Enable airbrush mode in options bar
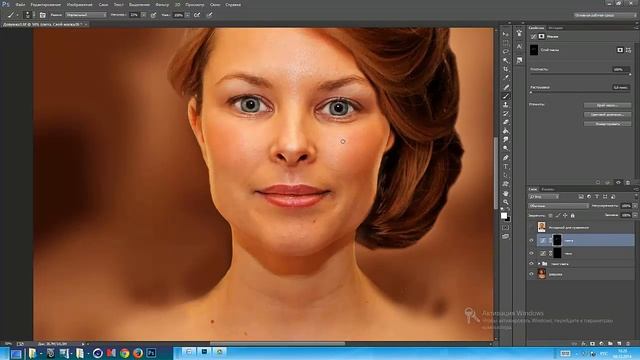This screenshot has width=640, height=360. pyautogui.click(x=197, y=15)
